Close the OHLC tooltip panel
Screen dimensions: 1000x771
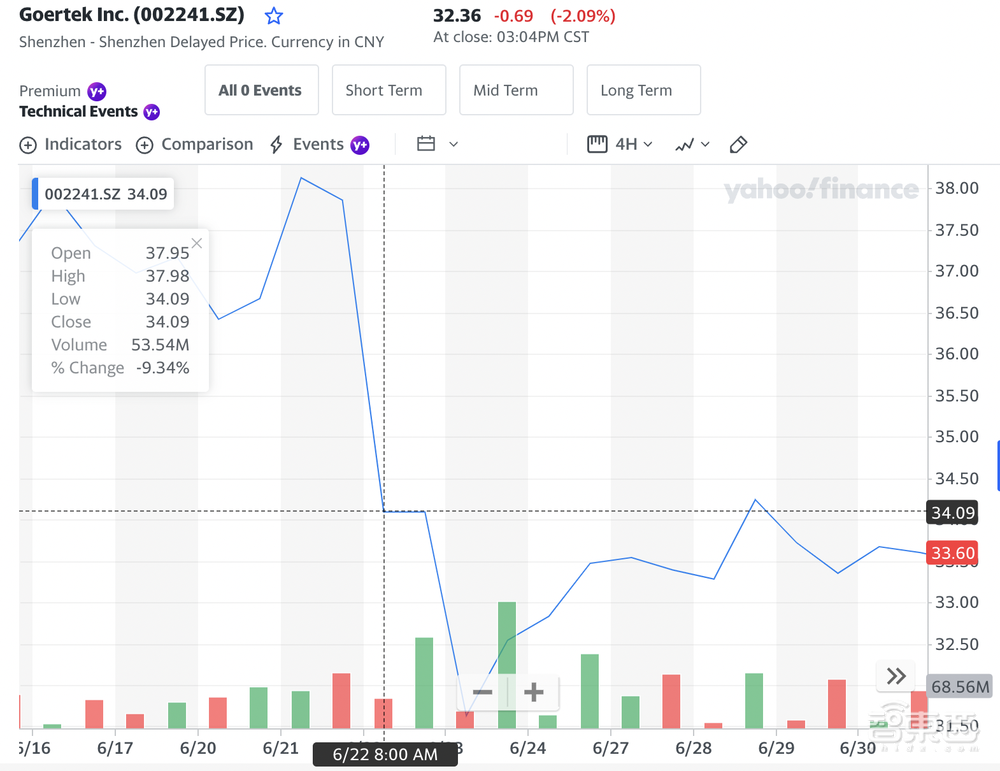tap(197, 243)
